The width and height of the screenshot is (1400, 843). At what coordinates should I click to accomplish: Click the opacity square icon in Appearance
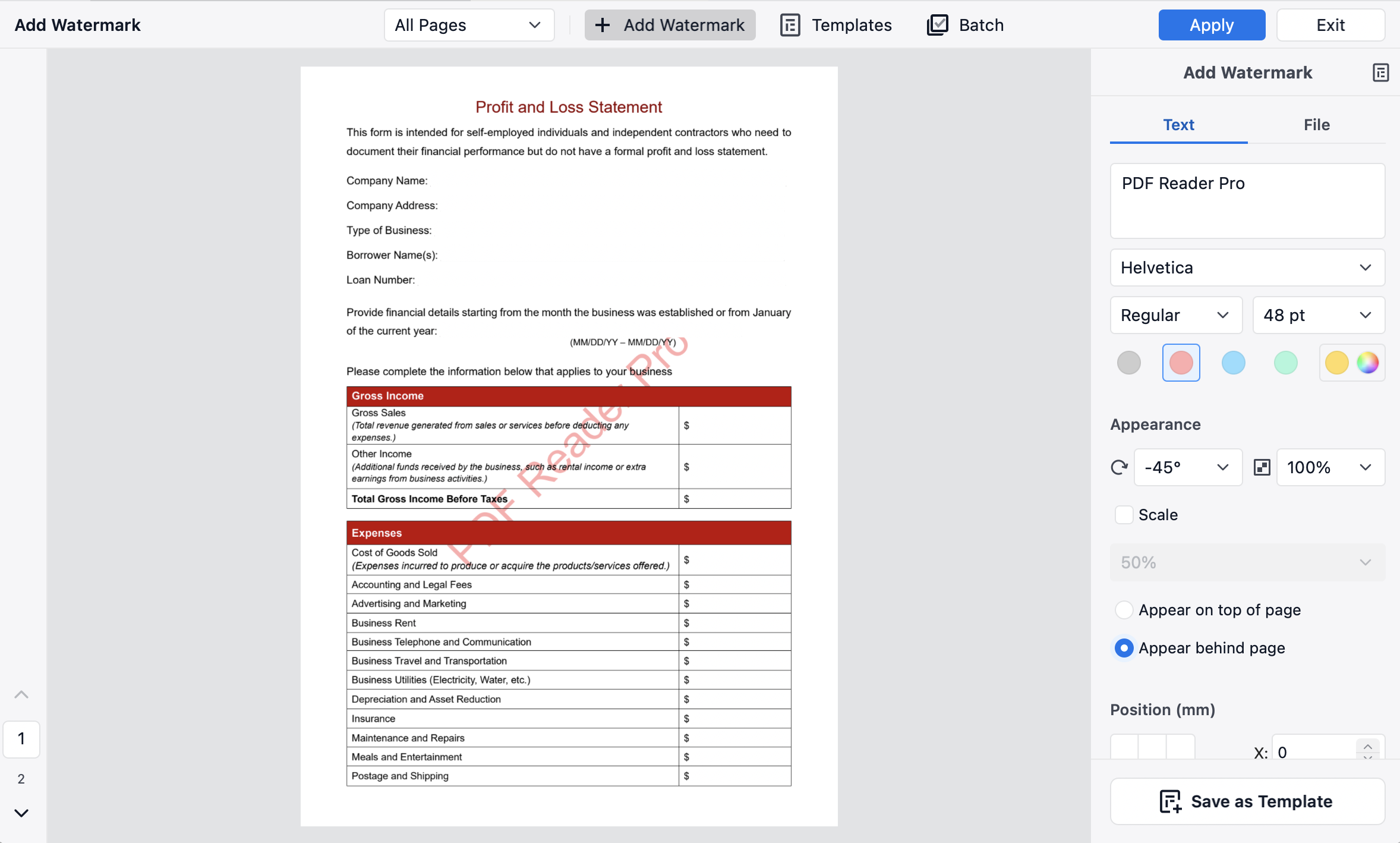pos(1262,467)
